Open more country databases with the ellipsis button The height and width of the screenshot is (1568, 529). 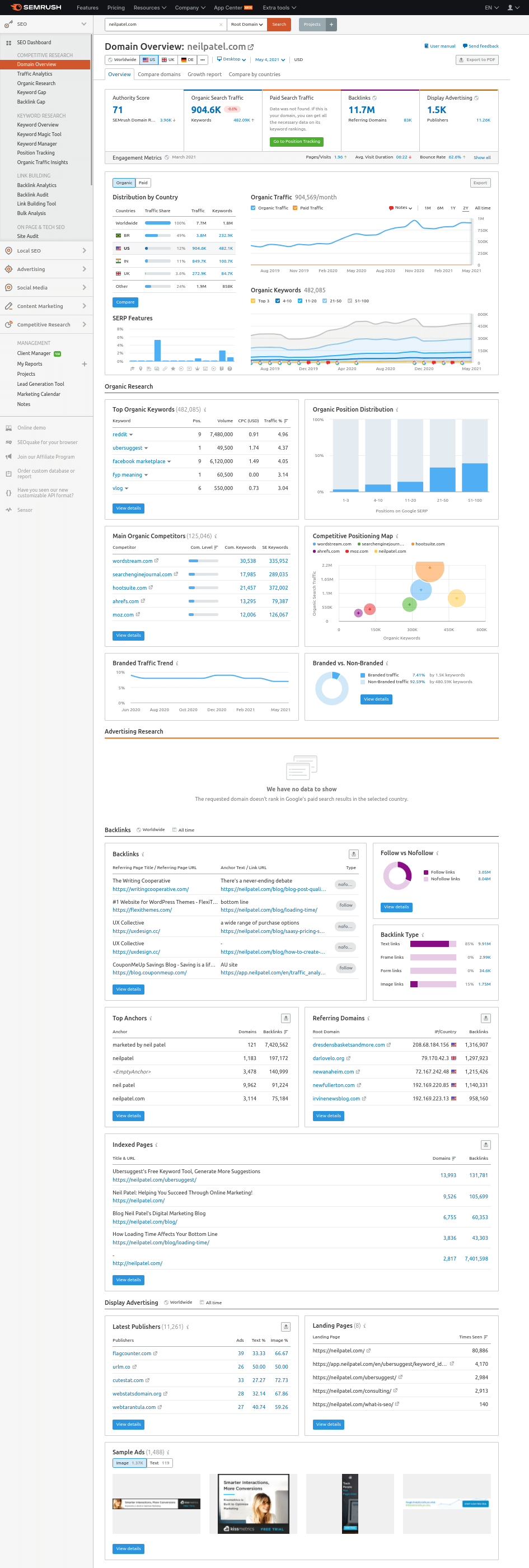coord(203,60)
